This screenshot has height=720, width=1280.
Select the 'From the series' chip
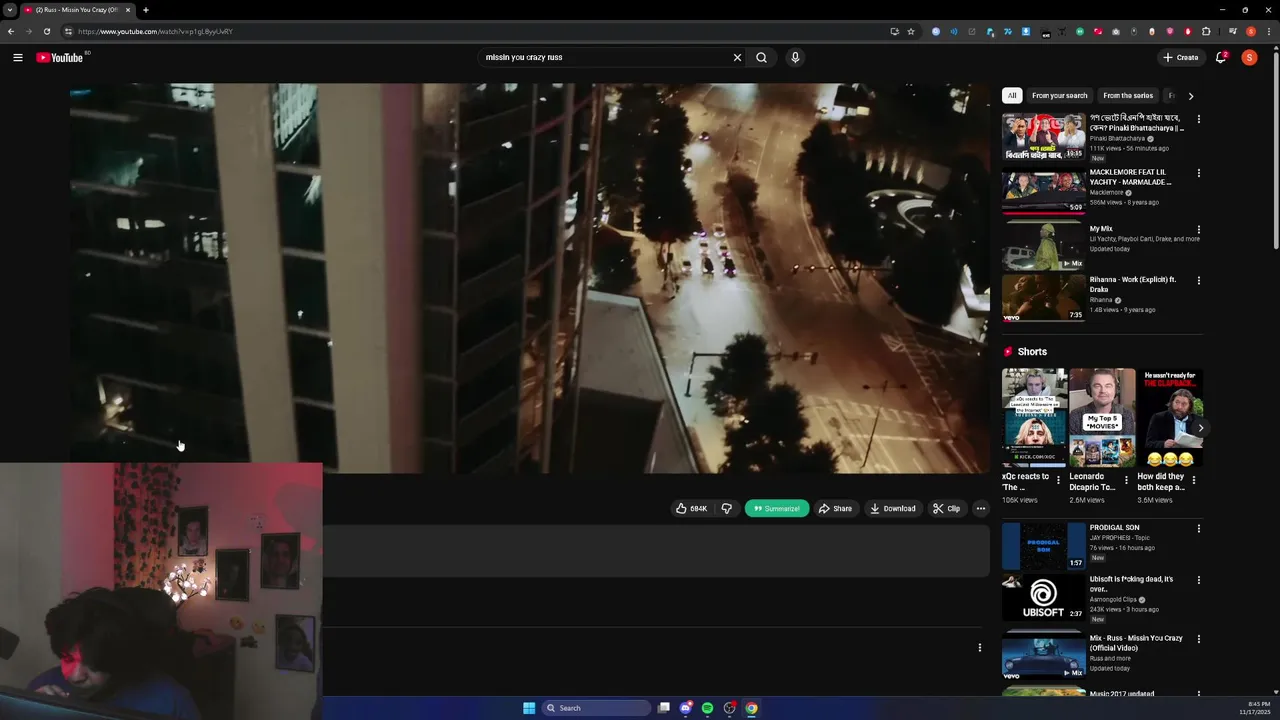click(x=1128, y=96)
